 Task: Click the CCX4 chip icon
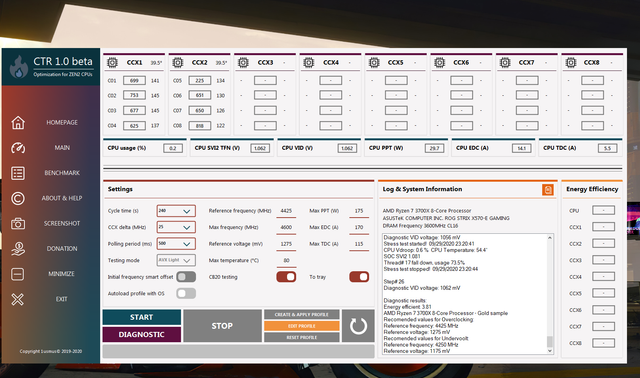click(309, 62)
